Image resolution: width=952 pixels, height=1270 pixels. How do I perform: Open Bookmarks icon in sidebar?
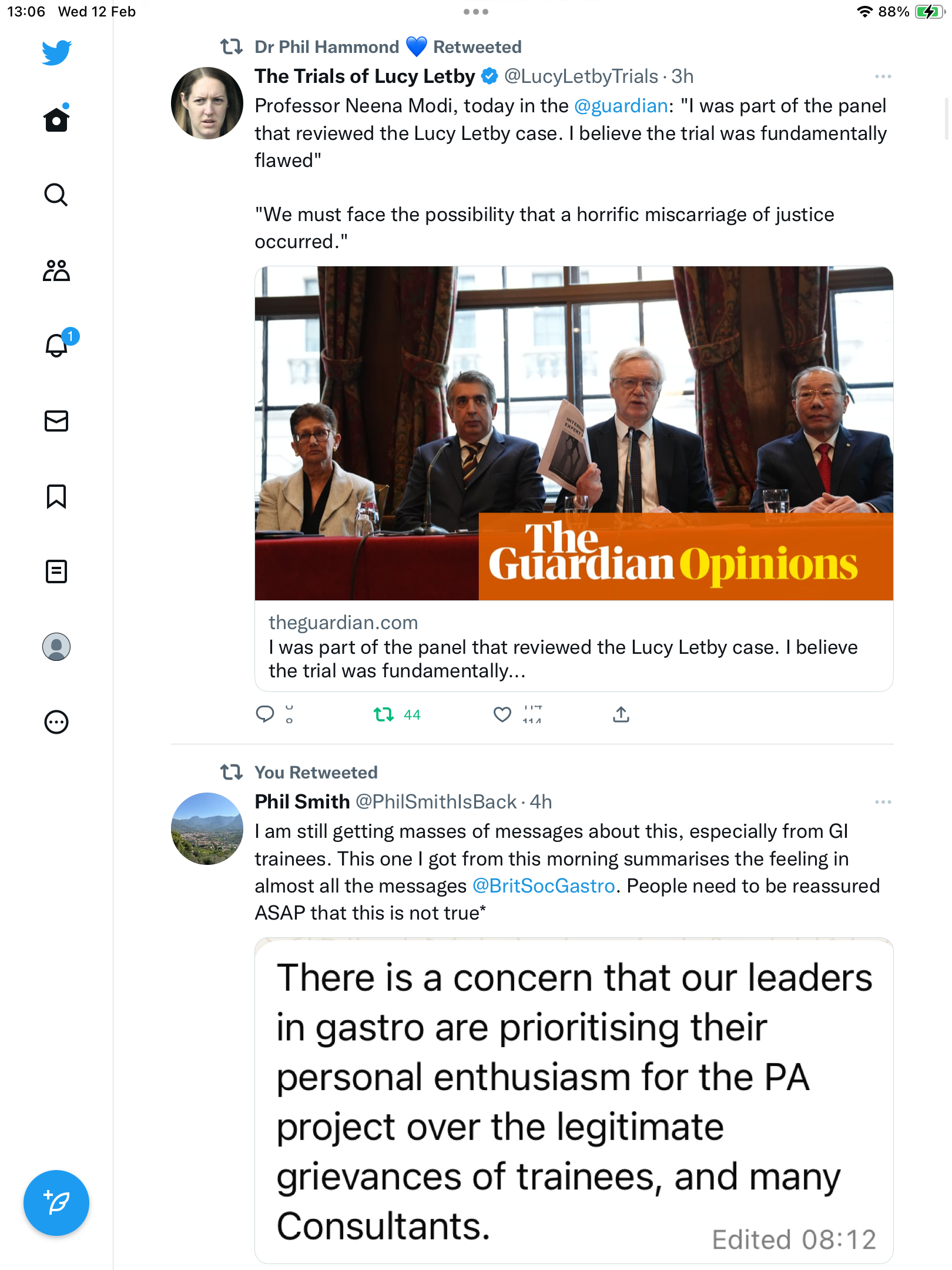(56, 496)
